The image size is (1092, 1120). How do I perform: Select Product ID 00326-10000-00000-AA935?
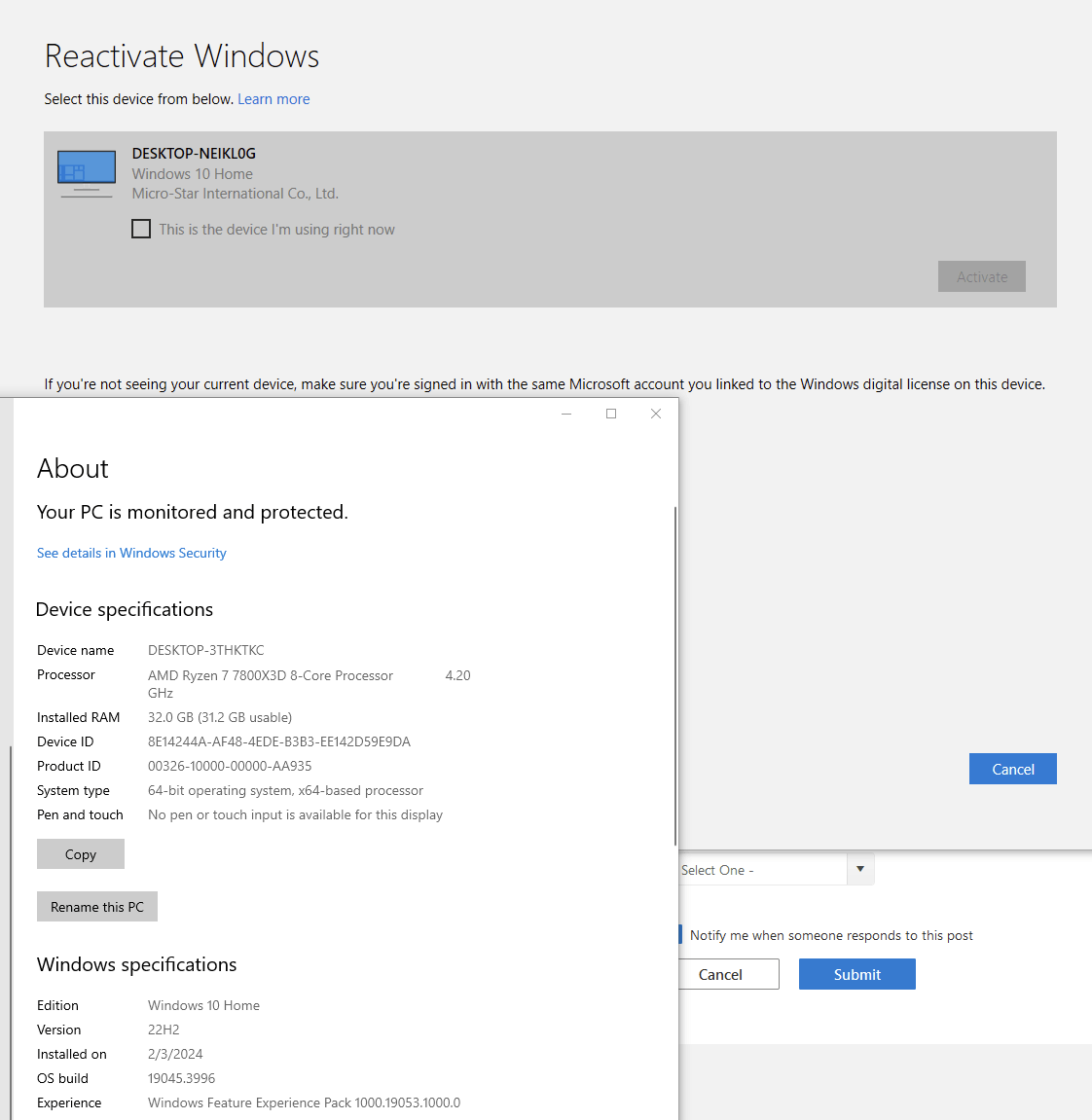230,766
